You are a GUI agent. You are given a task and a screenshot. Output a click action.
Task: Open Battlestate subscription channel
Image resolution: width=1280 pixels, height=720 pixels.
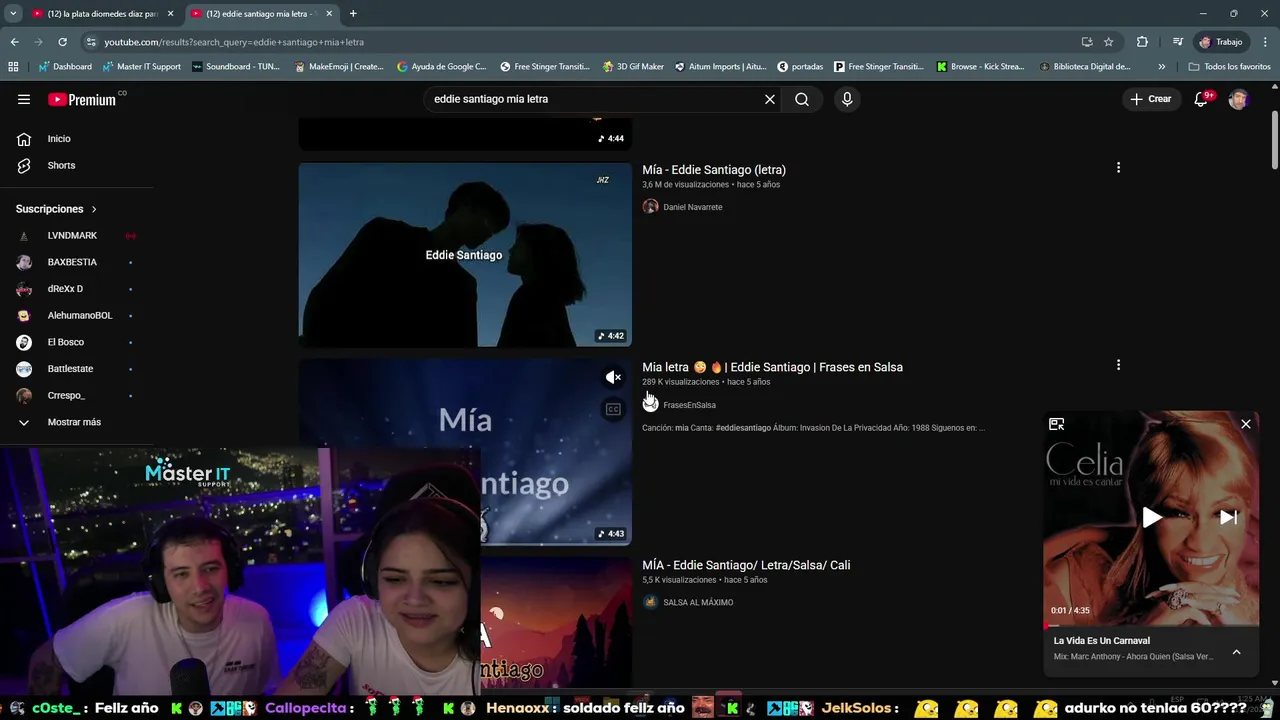70,369
